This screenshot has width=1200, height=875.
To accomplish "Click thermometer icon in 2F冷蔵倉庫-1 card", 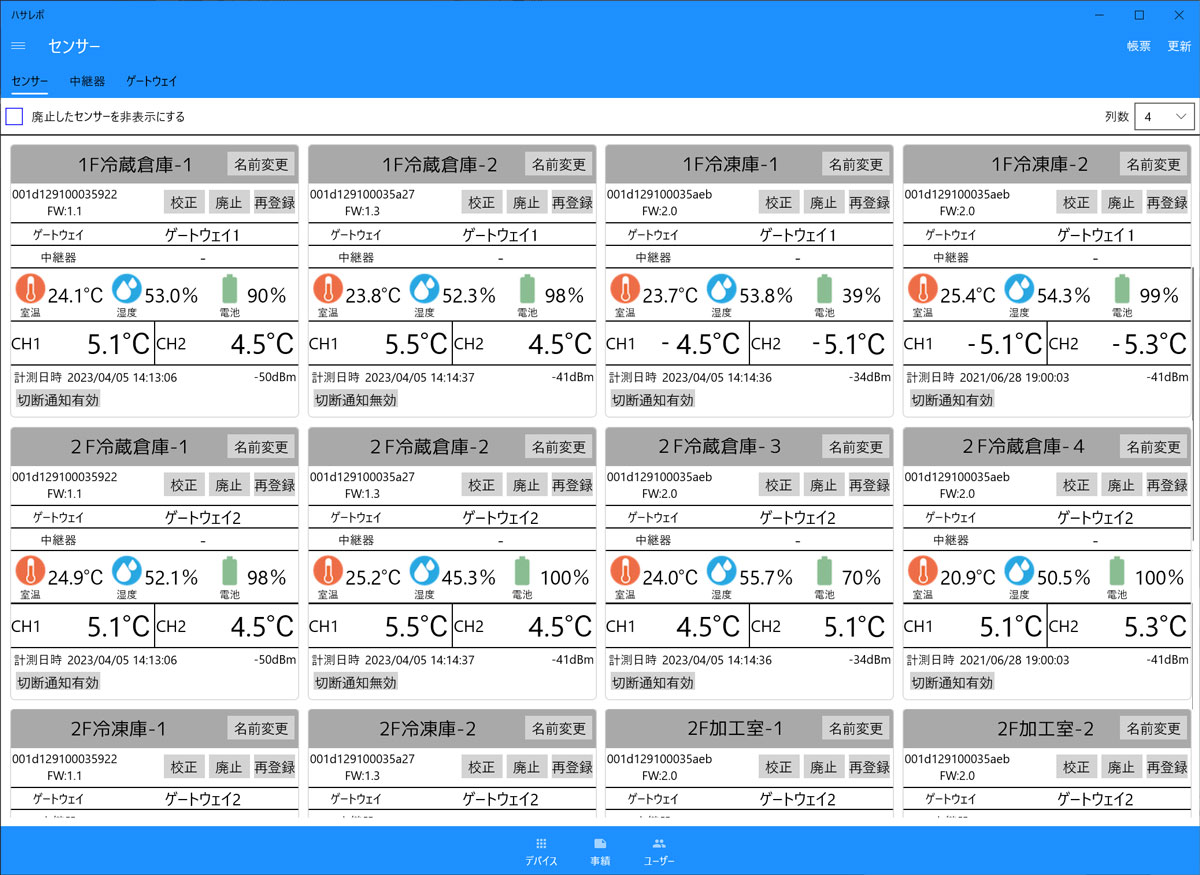I will tap(31, 573).
